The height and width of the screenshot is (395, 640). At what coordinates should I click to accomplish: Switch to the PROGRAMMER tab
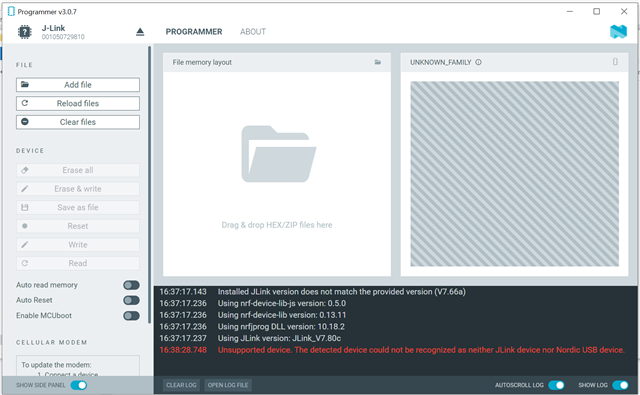(x=194, y=32)
